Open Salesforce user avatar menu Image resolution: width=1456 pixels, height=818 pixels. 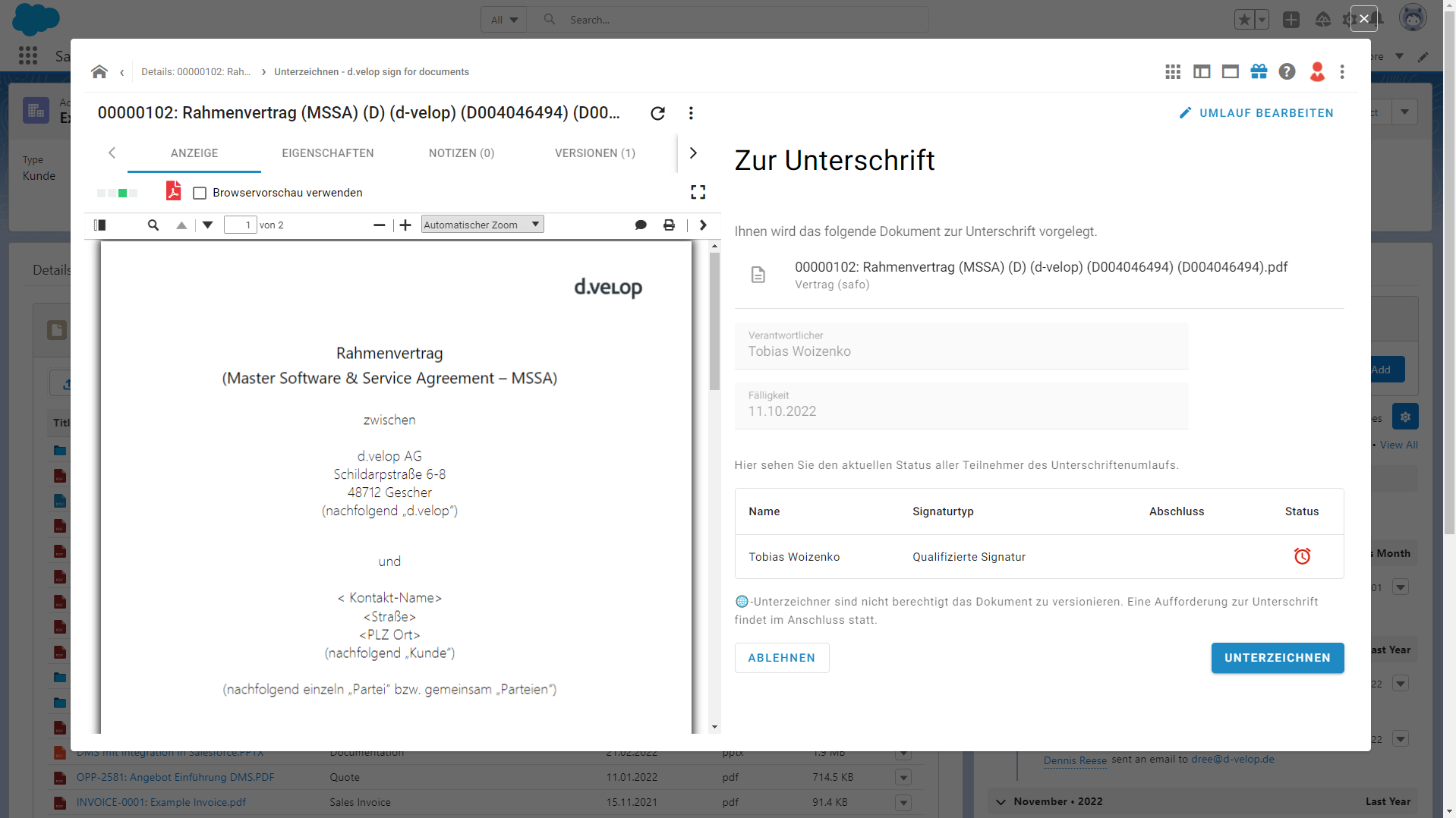(x=1413, y=18)
